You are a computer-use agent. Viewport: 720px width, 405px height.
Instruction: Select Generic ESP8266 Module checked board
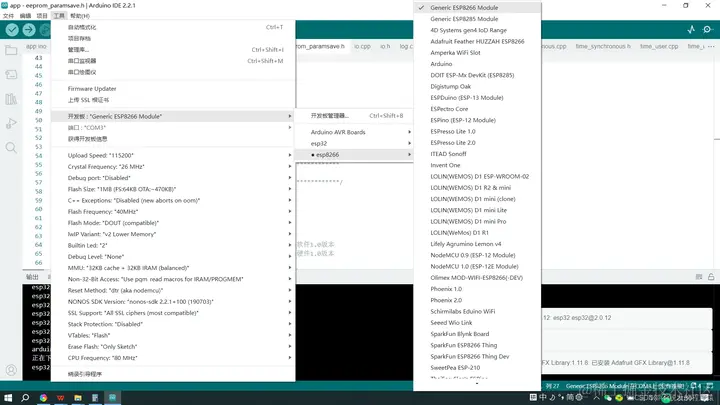pos(477,8)
